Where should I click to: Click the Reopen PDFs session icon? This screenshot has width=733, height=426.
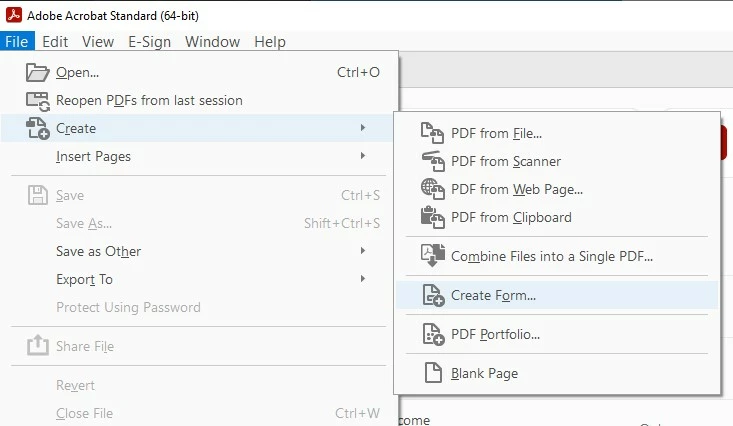point(37,101)
